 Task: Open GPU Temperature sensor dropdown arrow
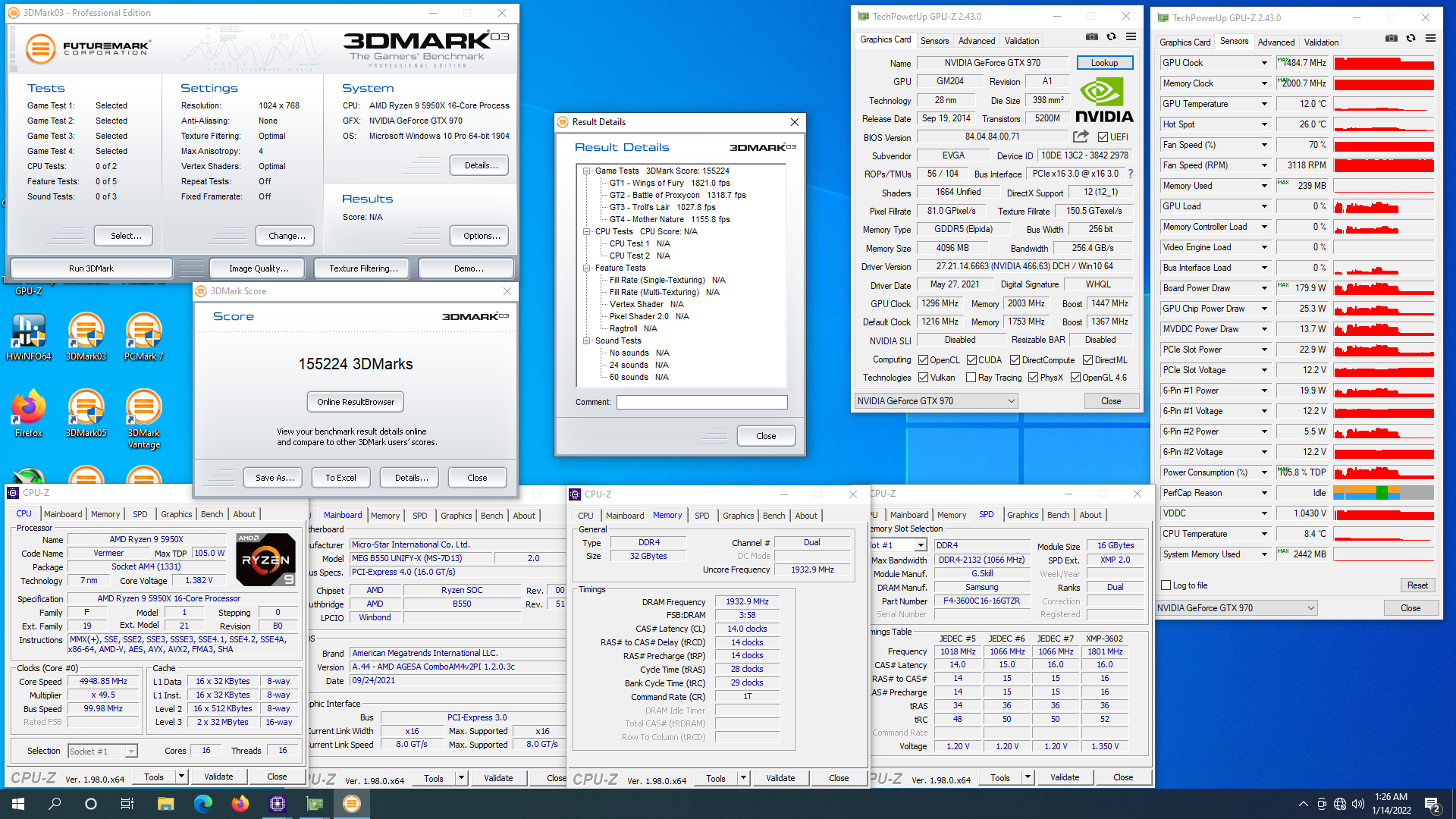[1264, 104]
